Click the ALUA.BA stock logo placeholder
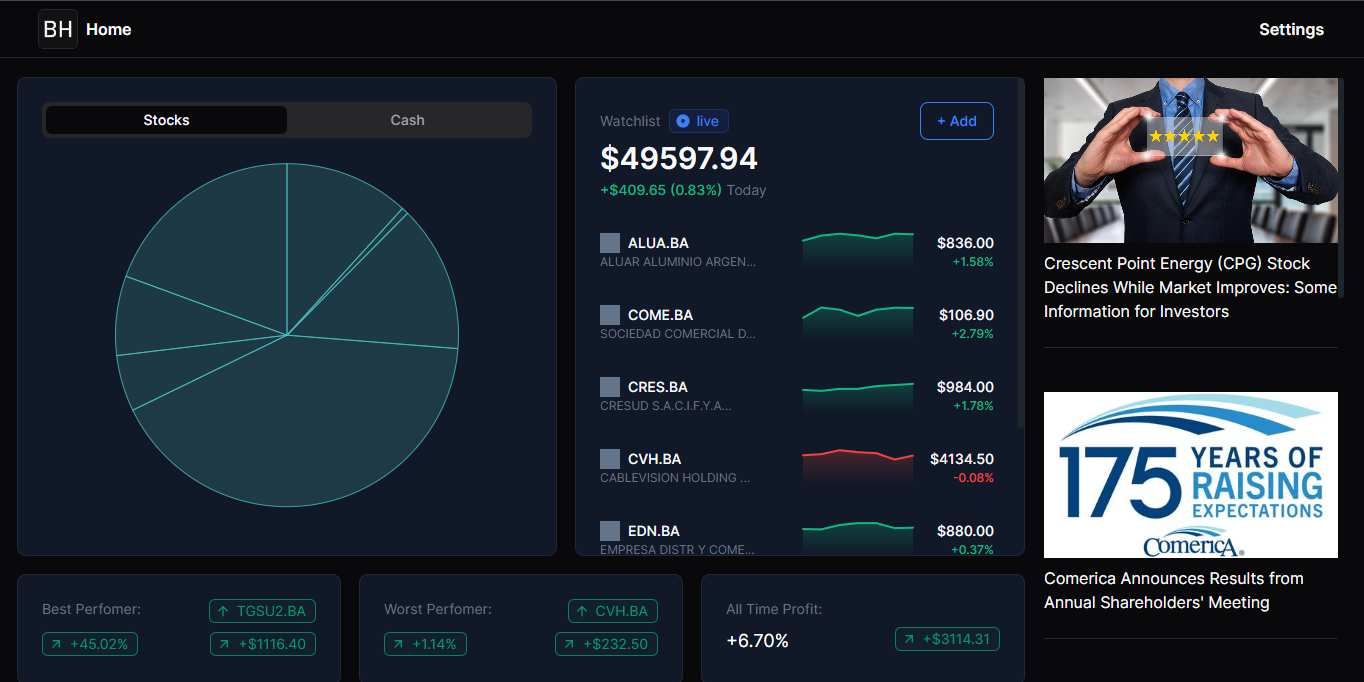The width and height of the screenshot is (1364, 682). click(x=610, y=243)
